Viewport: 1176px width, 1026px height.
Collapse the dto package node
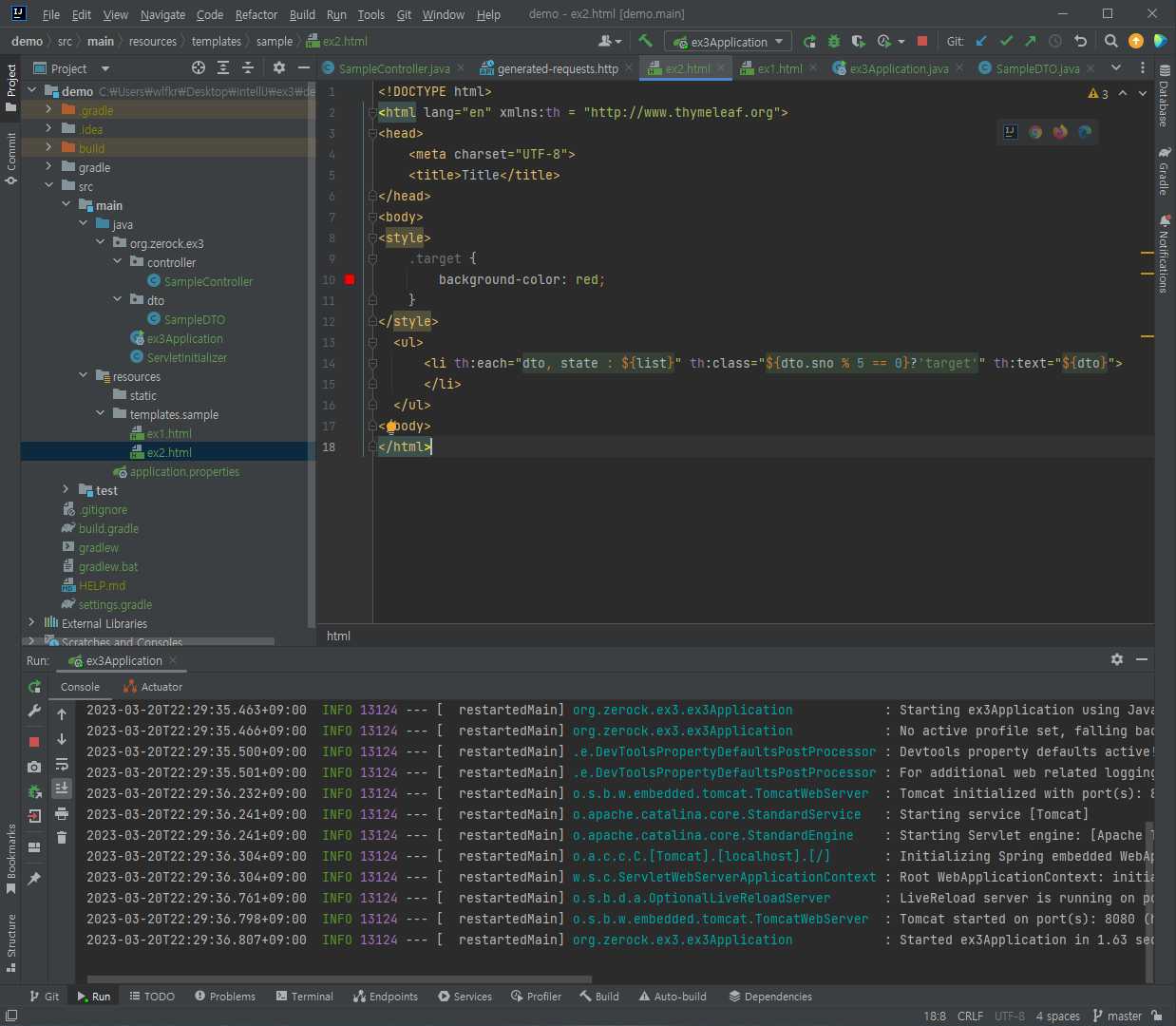pos(118,300)
